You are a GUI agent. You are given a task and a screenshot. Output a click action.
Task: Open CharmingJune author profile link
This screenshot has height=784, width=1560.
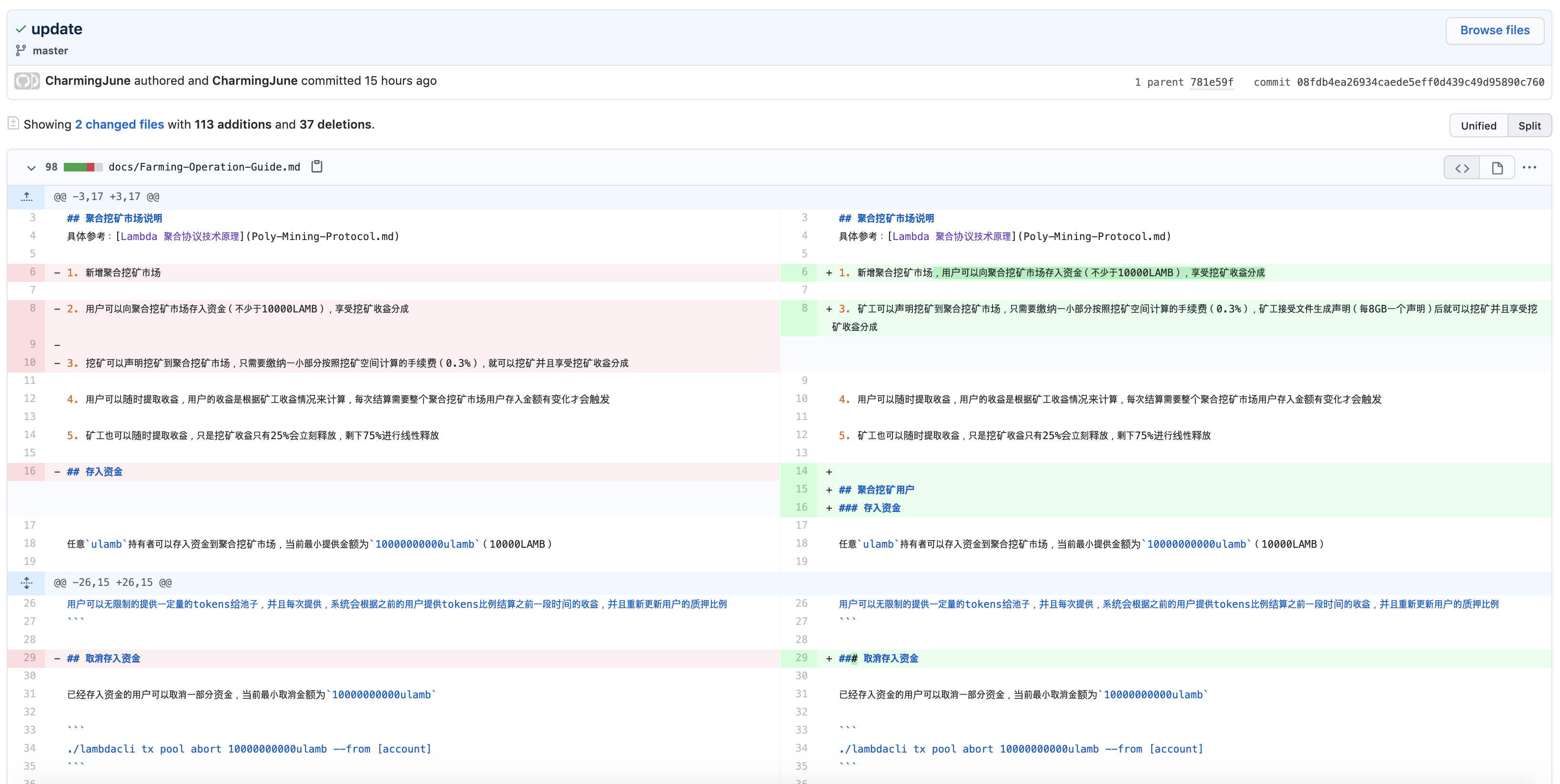88,80
